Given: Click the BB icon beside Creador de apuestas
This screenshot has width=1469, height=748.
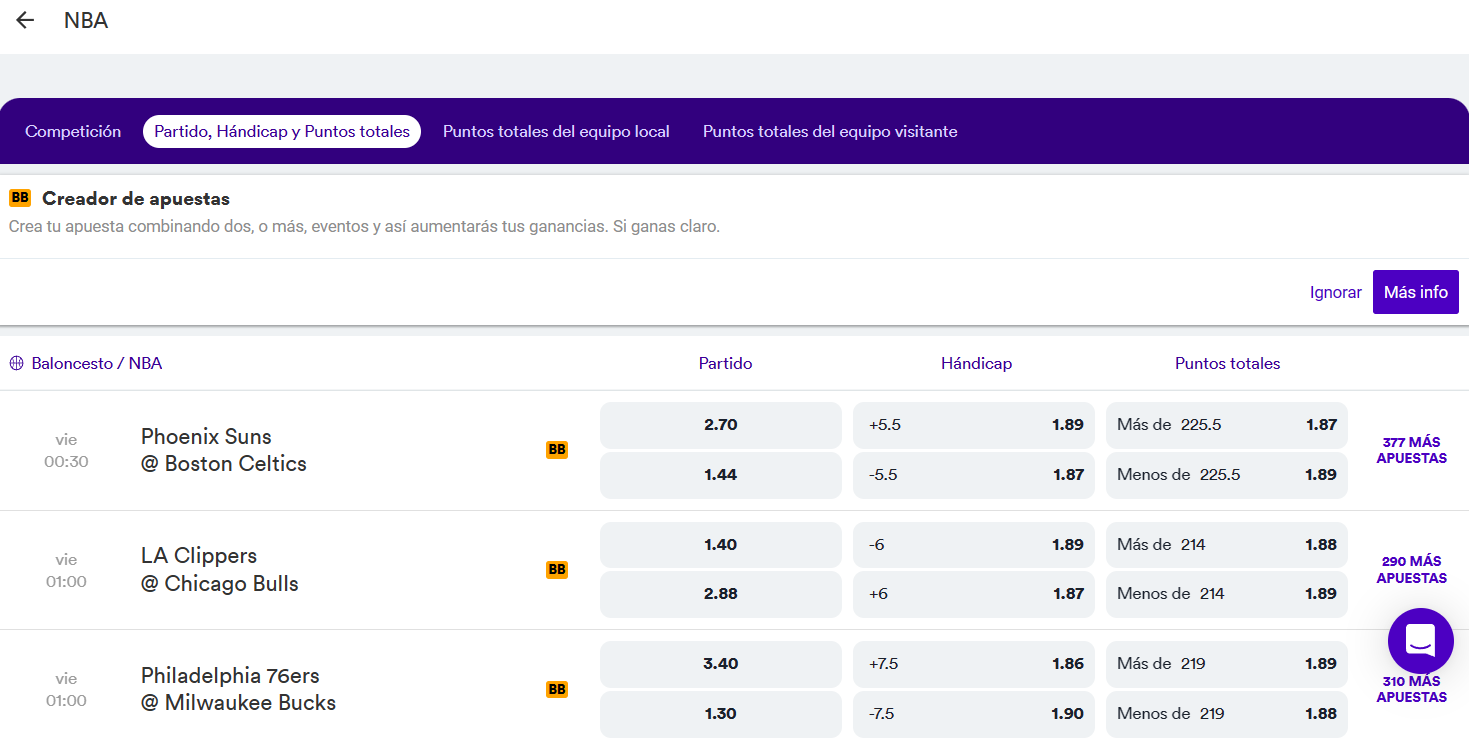Looking at the screenshot, I should (20, 198).
